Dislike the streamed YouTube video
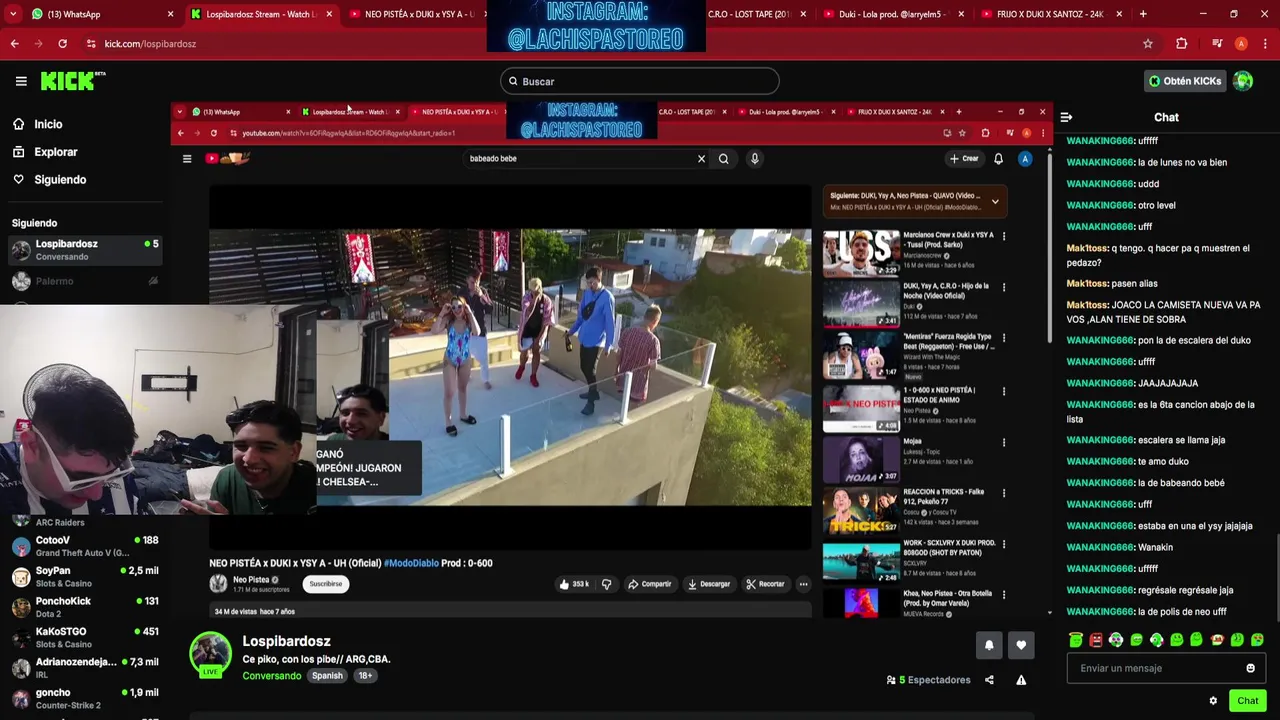1280x720 pixels. [x=606, y=584]
